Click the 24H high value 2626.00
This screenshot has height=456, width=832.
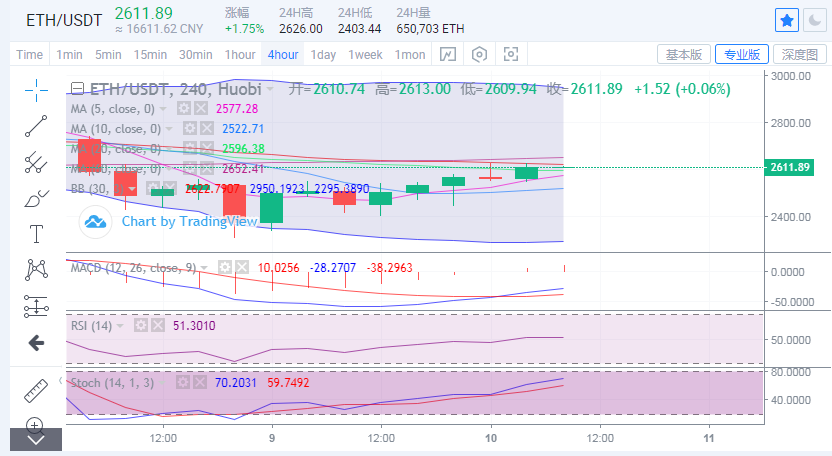(x=301, y=29)
